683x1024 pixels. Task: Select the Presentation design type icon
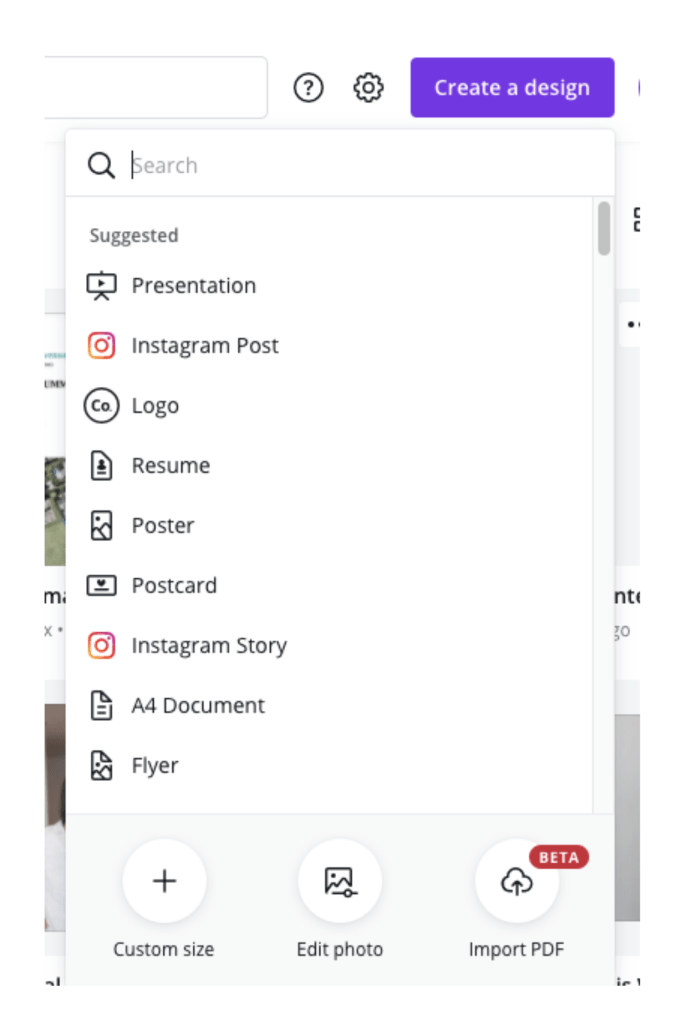click(x=102, y=285)
